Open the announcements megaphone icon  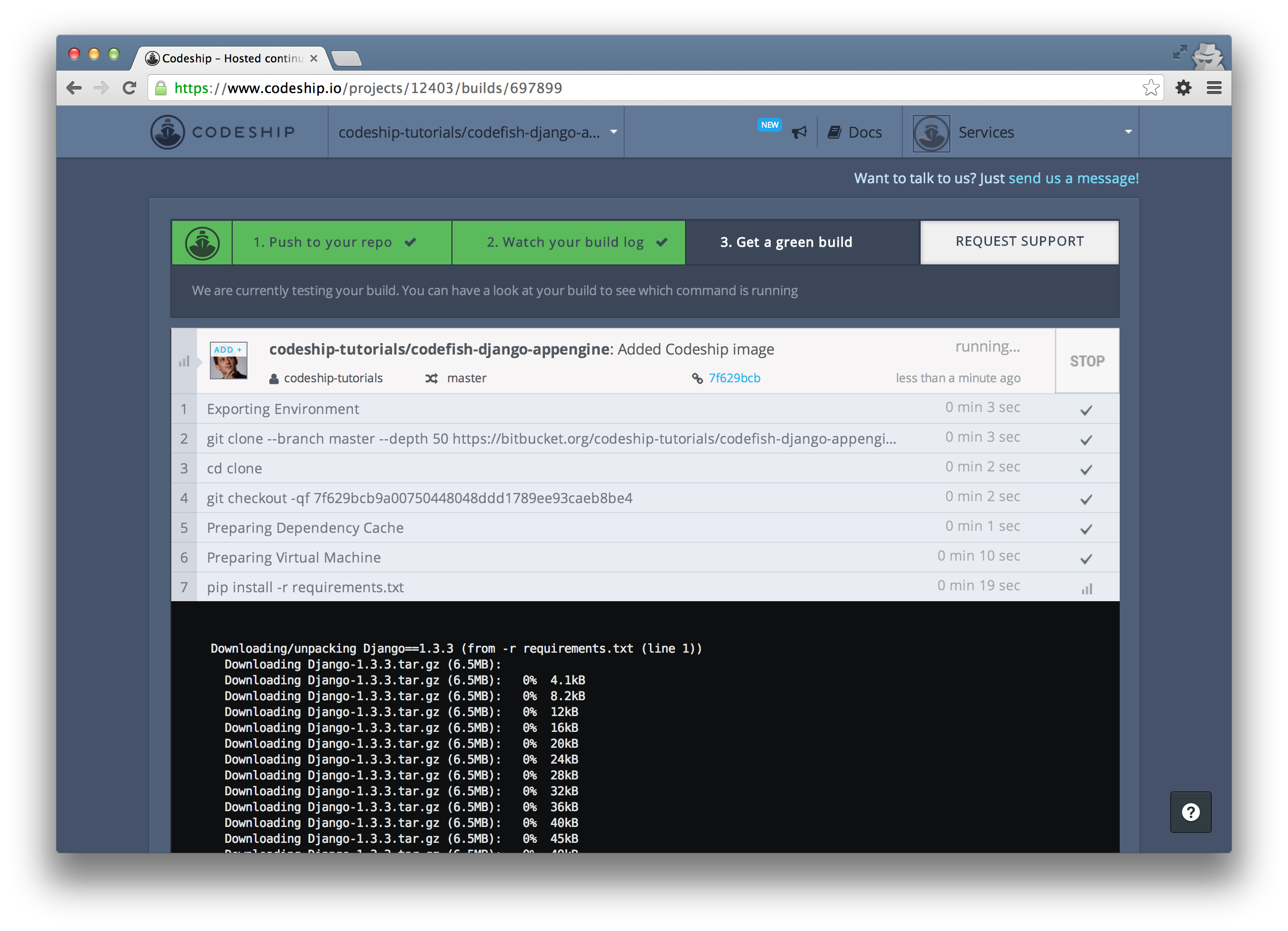pos(799,132)
